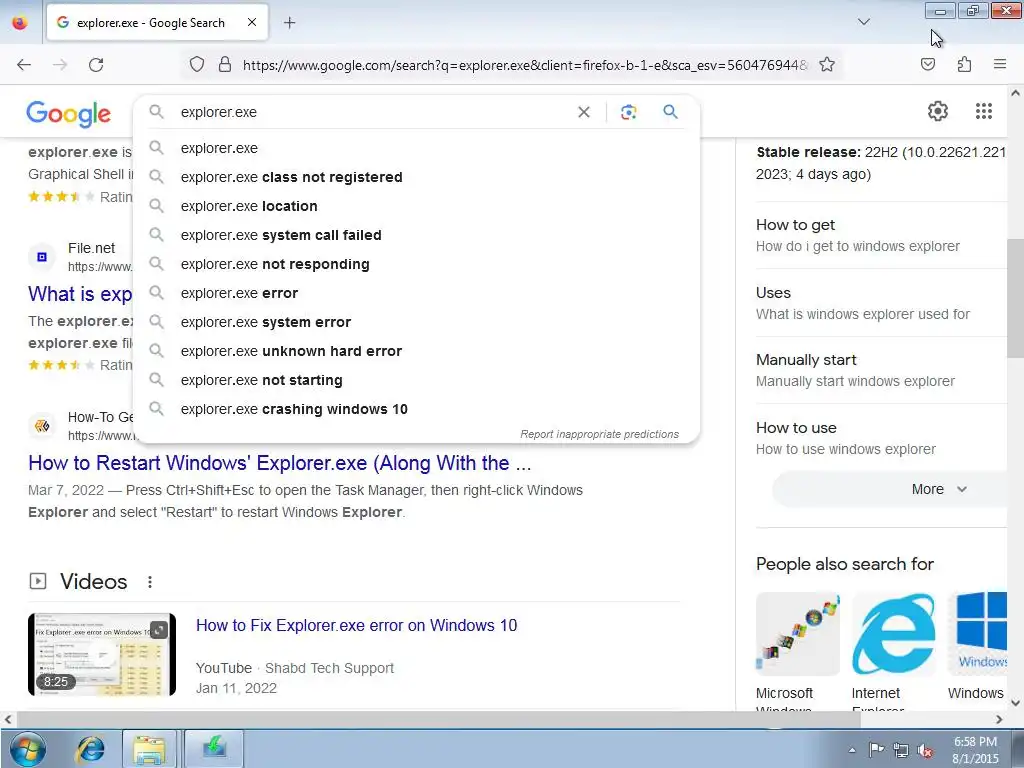This screenshot has width=1024, height=768.
Task: Open the tracking protection shield icon
Action: pyautogui.click(x=197, y=65)
